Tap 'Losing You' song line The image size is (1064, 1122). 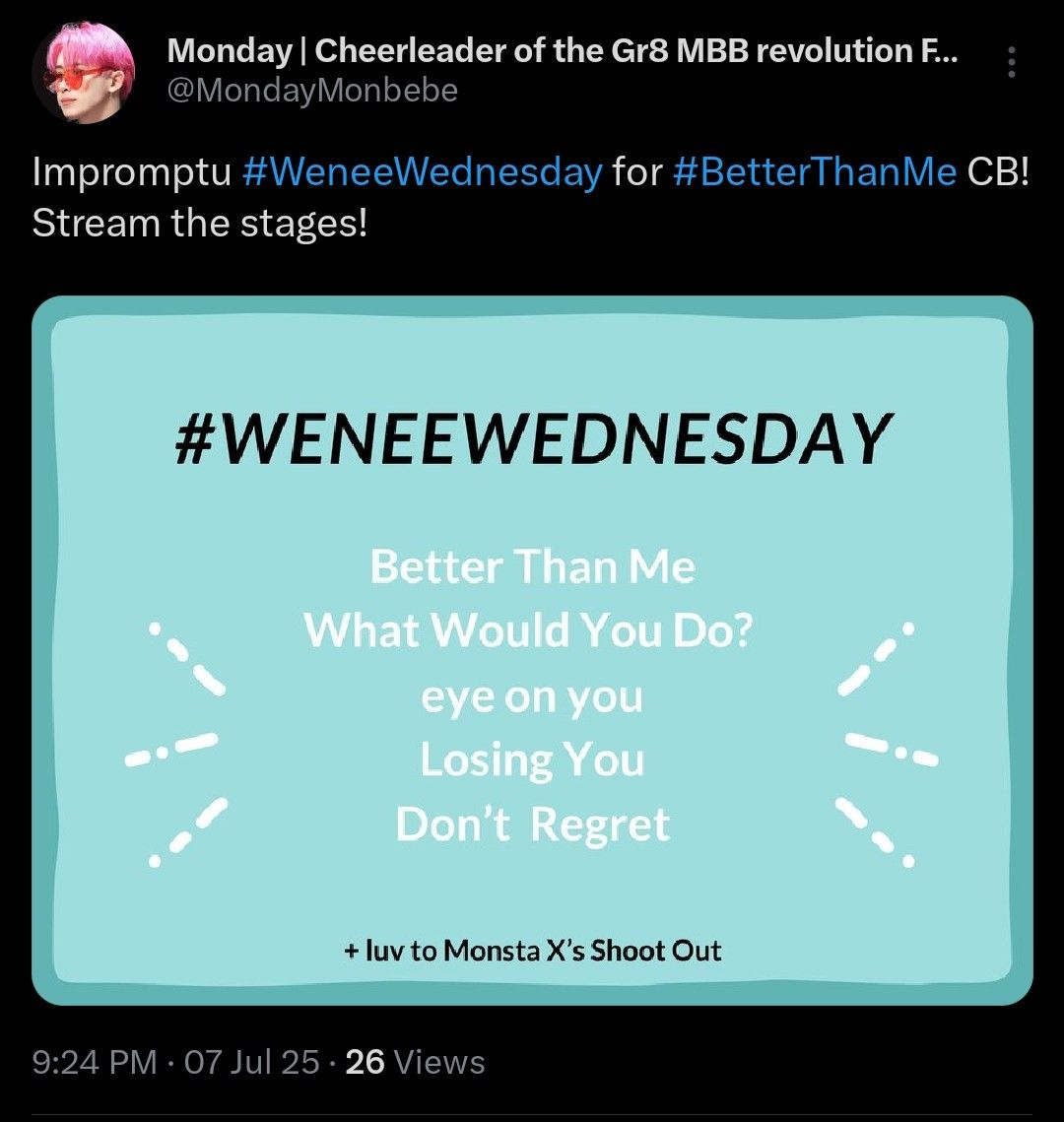(532, 759)
